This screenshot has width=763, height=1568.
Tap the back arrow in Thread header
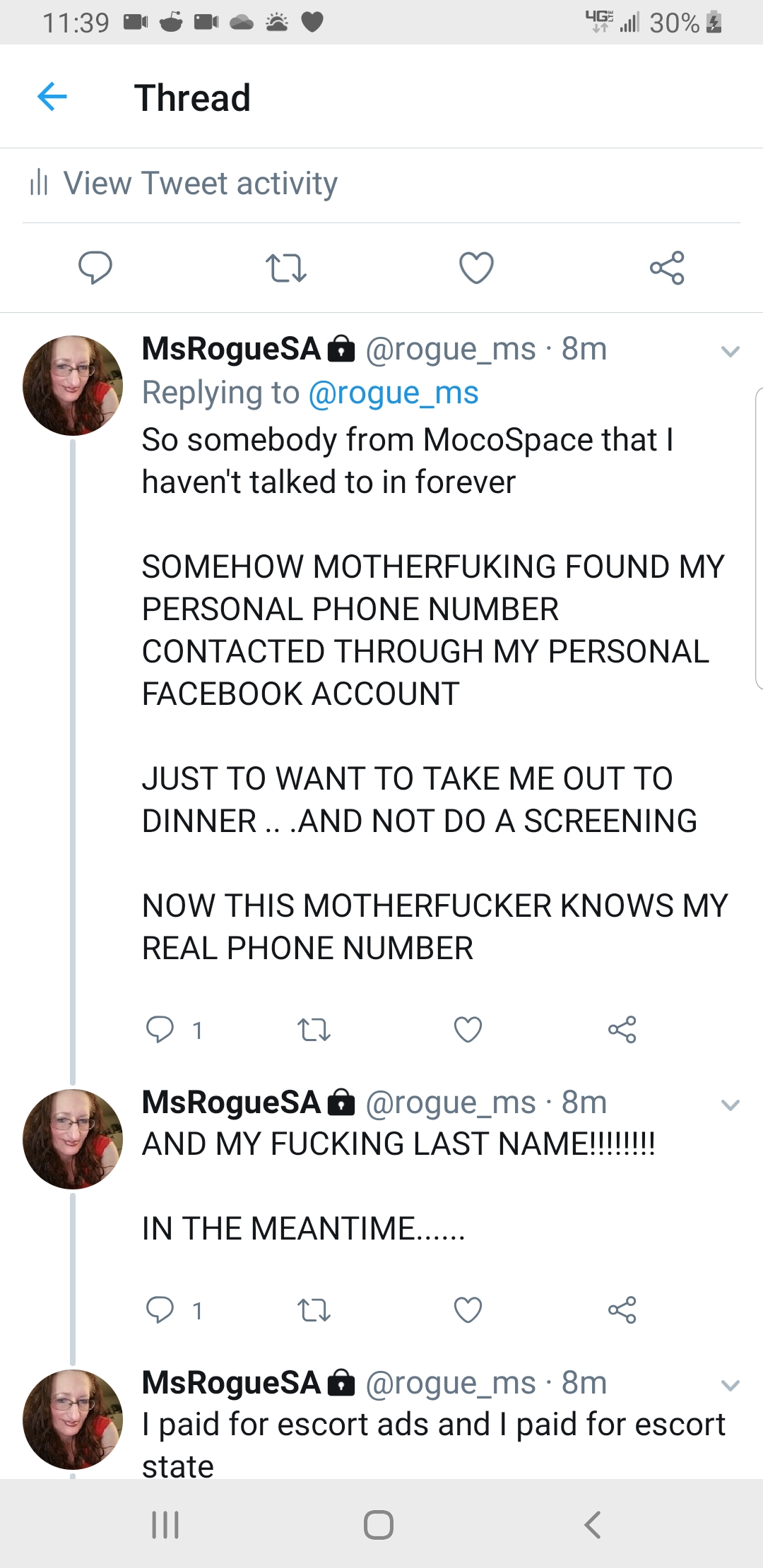point(52,97)
